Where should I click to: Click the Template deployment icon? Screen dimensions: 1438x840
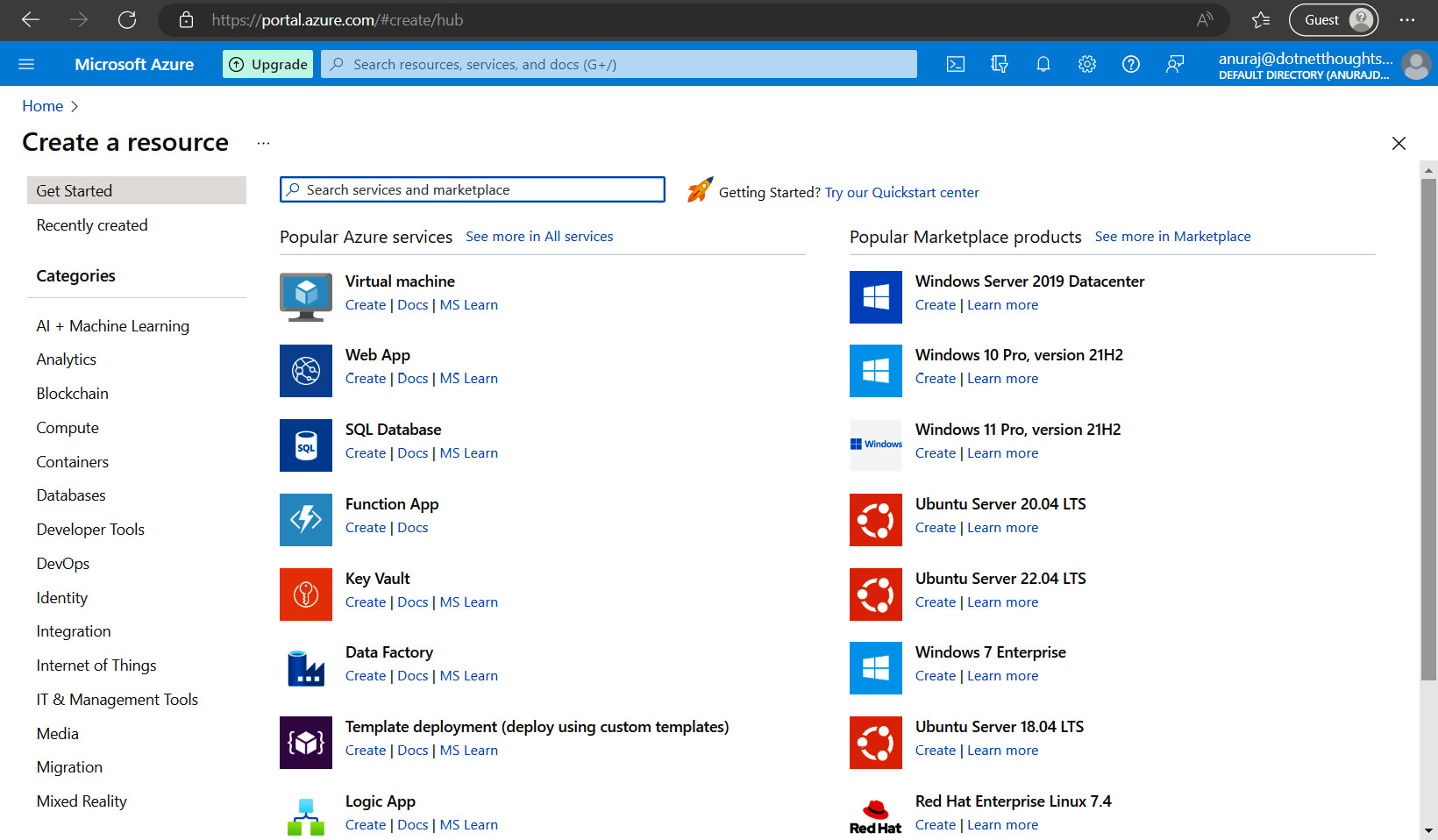[306, 743]
